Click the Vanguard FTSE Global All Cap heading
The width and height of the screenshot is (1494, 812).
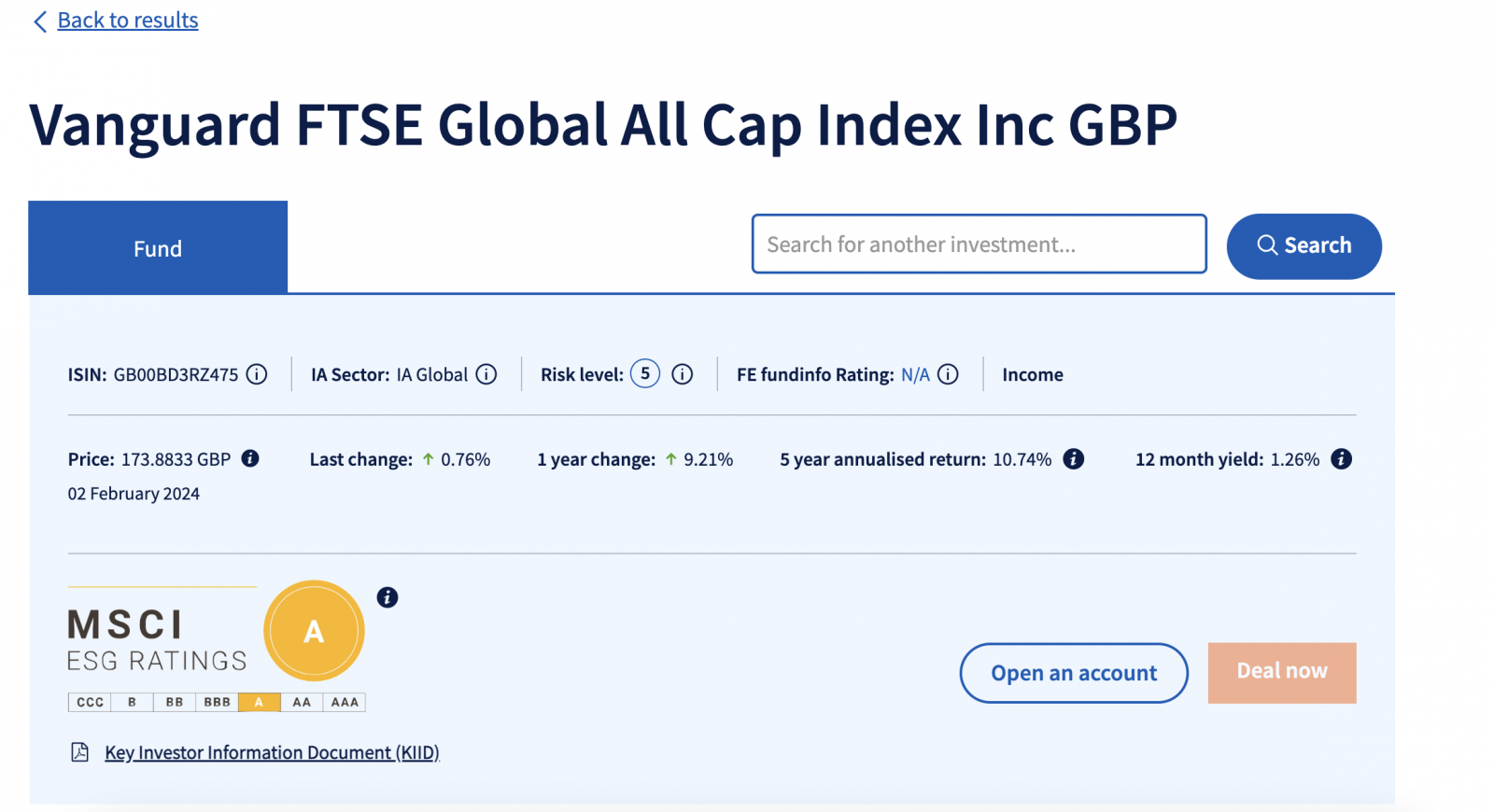(x=603, y=125)
